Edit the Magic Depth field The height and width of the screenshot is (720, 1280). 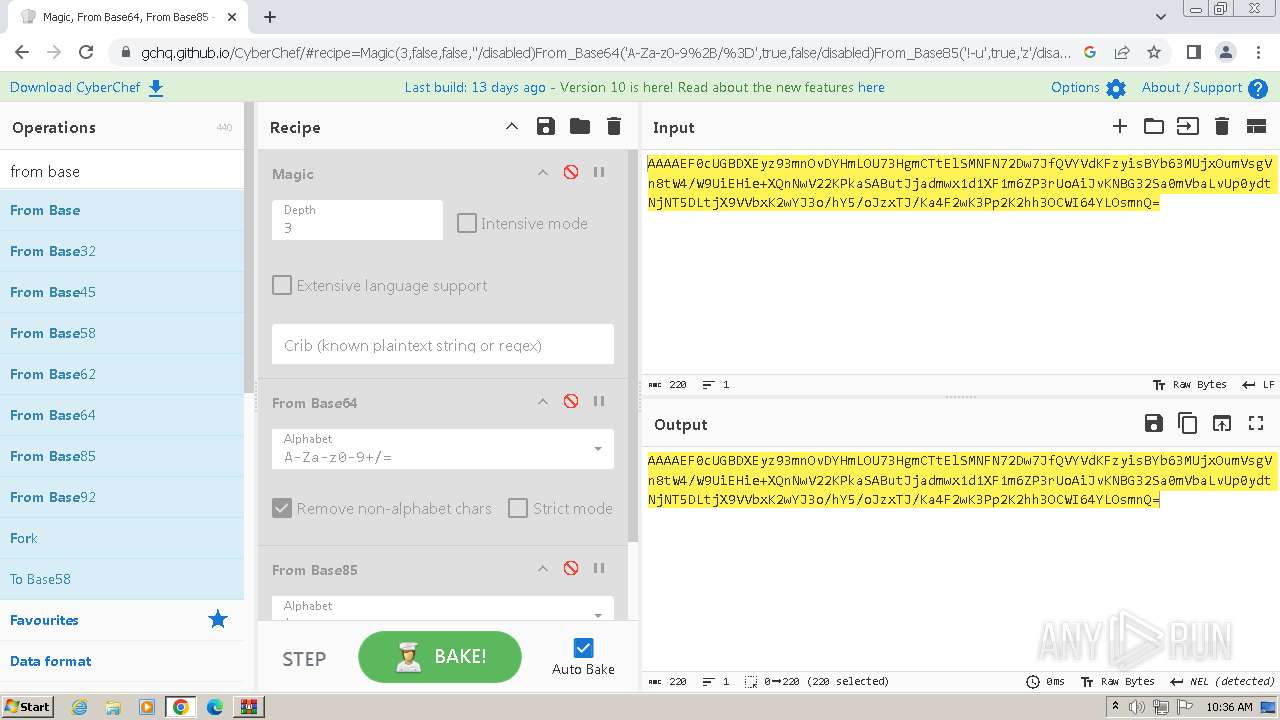click(357, 219)
